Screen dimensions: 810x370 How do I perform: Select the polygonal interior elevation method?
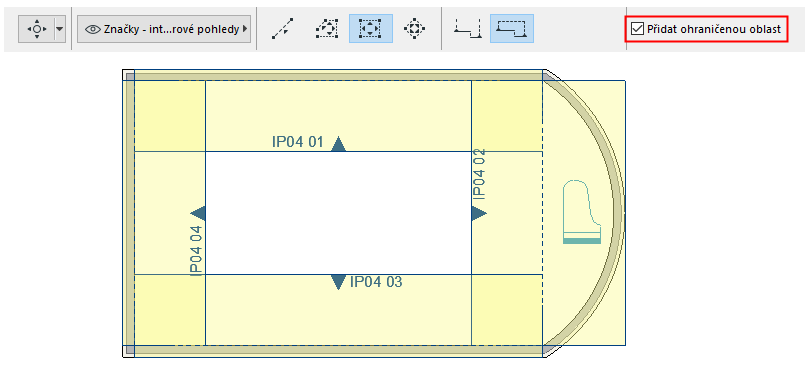point(326,28)
